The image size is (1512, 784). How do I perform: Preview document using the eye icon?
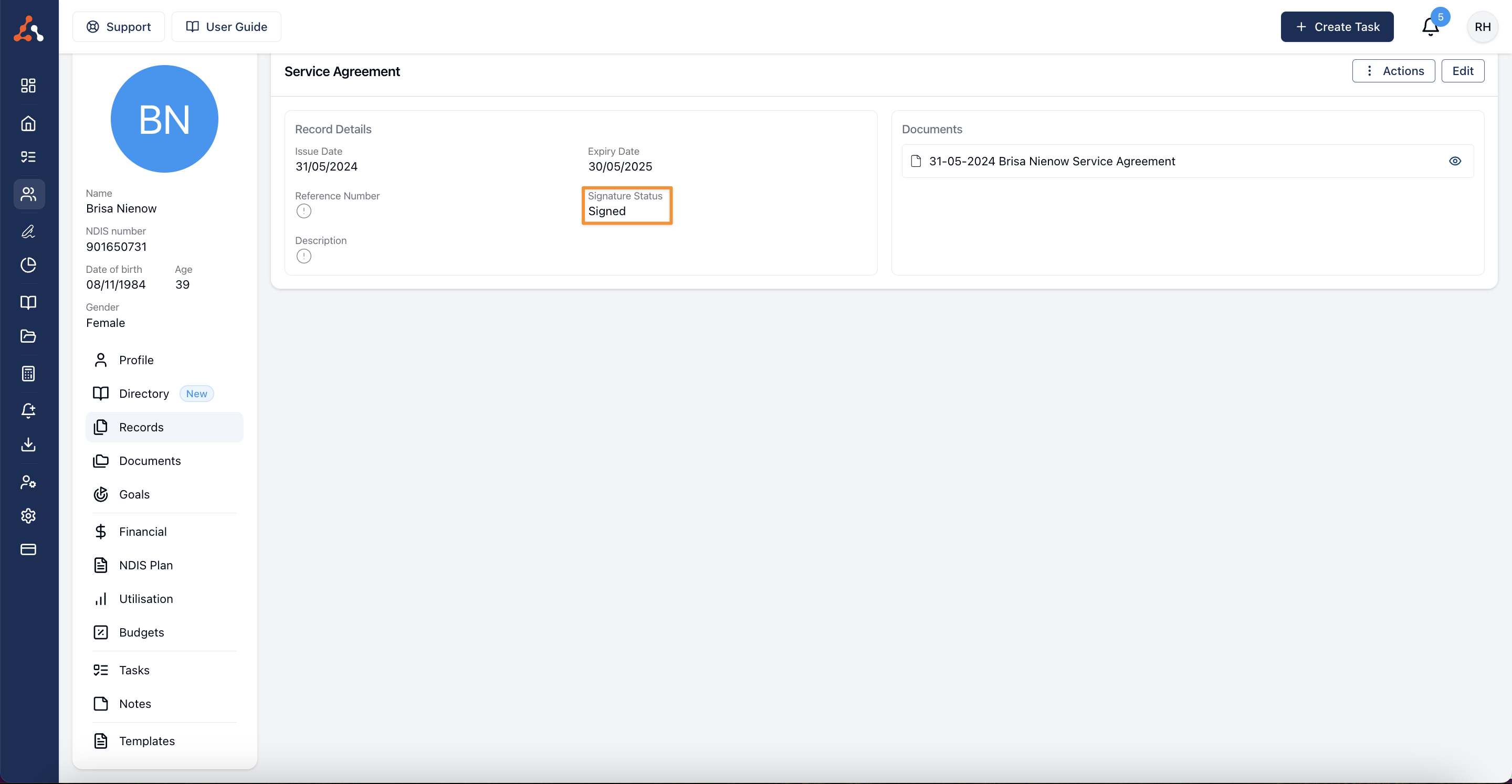point(1455,162)
